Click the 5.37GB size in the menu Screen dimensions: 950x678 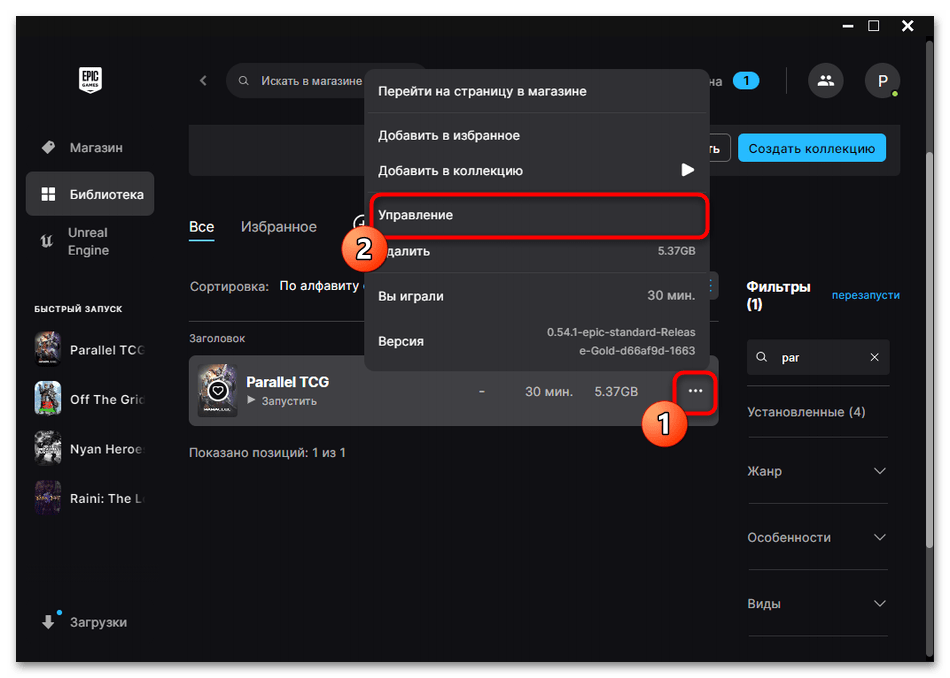click(x=676, y=250)
